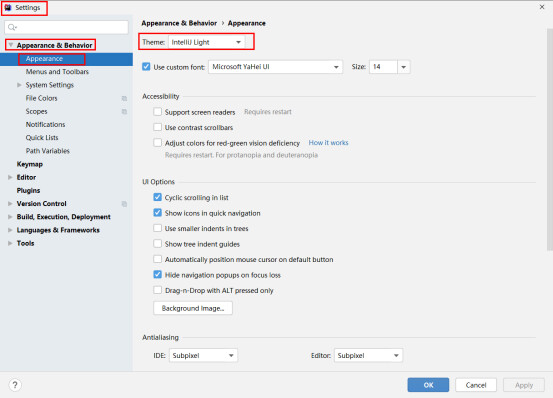The height and width of the screenshot is (398, 553).
Task: Open the How it works link
Action: coord(328,142)
